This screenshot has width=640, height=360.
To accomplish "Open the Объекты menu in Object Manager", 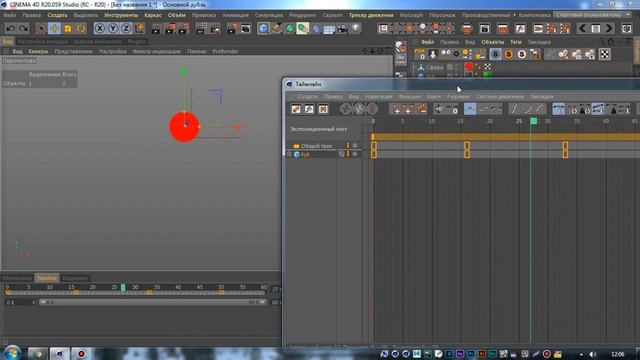I will 492,42.
